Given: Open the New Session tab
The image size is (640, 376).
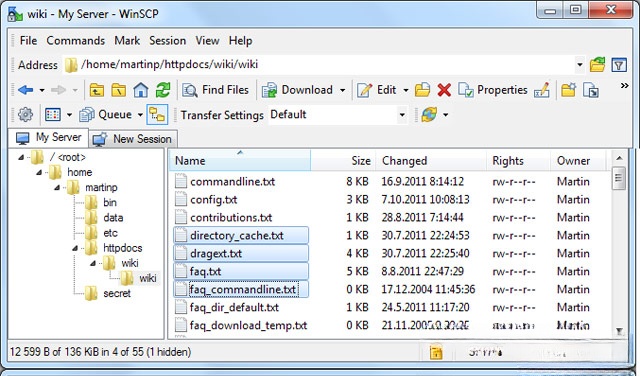Looking at the screenshot, I should pyautogui.click(x=133, y=139).
